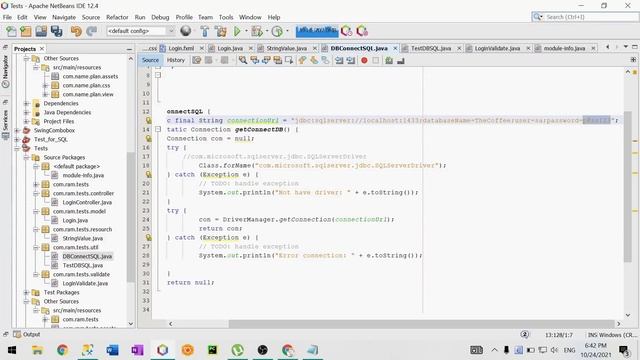640x360 pixels.
Task: Click the Find Previous Occurrence icon
Action: [x=255, y=60]
